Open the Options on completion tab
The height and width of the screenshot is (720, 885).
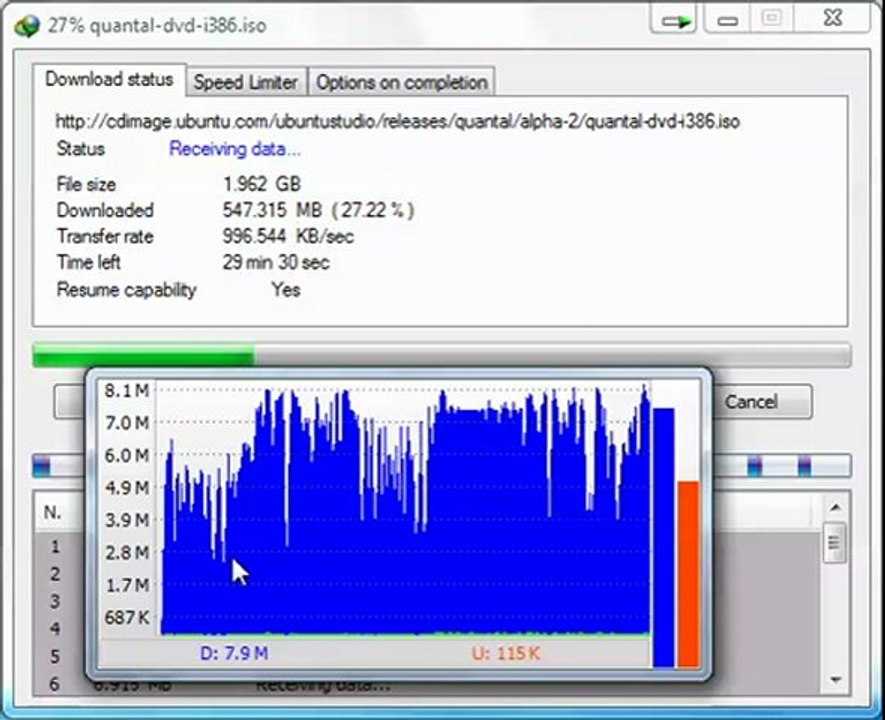click(x=401, y=82)
